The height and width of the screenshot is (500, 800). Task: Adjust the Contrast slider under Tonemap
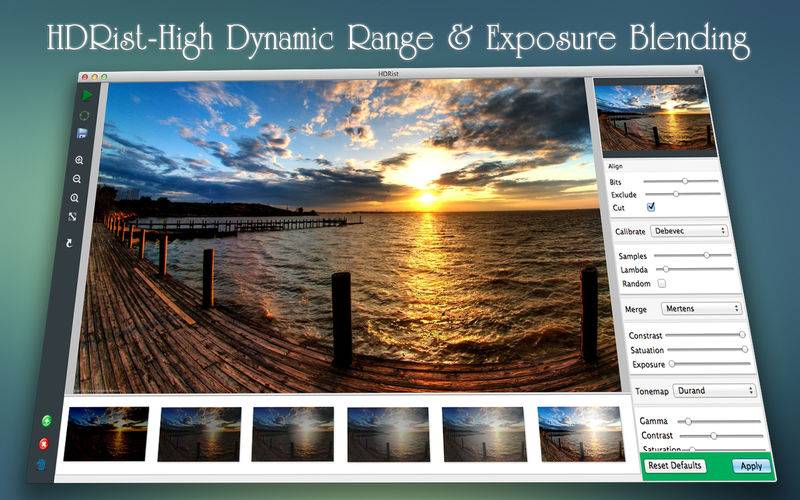[x=721, y=436]
